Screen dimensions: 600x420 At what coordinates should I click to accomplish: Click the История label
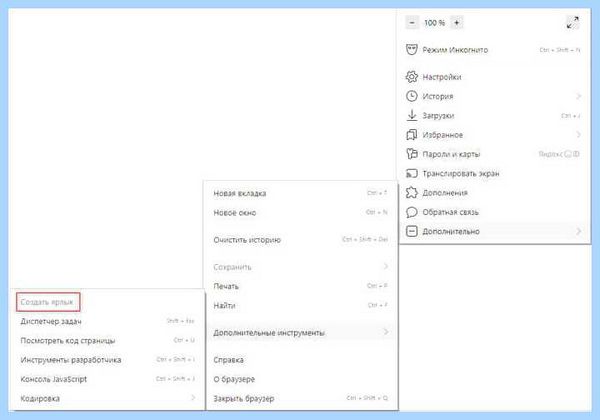pos(438,96)
